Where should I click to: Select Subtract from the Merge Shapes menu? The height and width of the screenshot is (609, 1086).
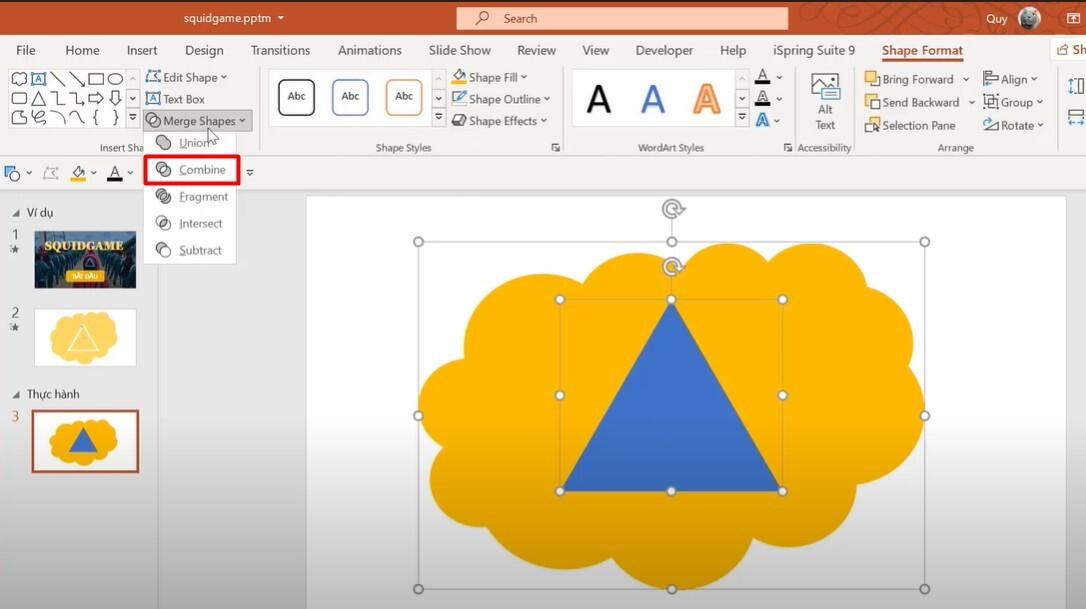pos(191,250)
